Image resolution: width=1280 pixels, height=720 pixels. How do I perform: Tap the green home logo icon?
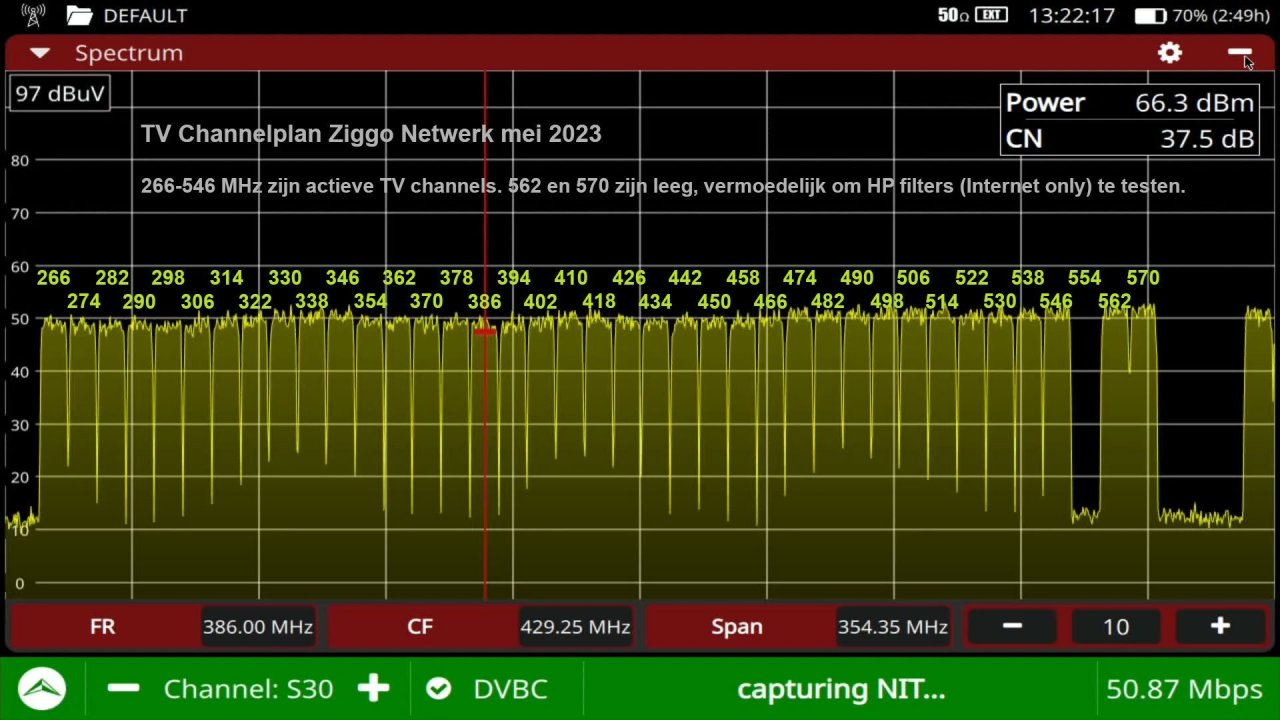click(x=42, y=689)
